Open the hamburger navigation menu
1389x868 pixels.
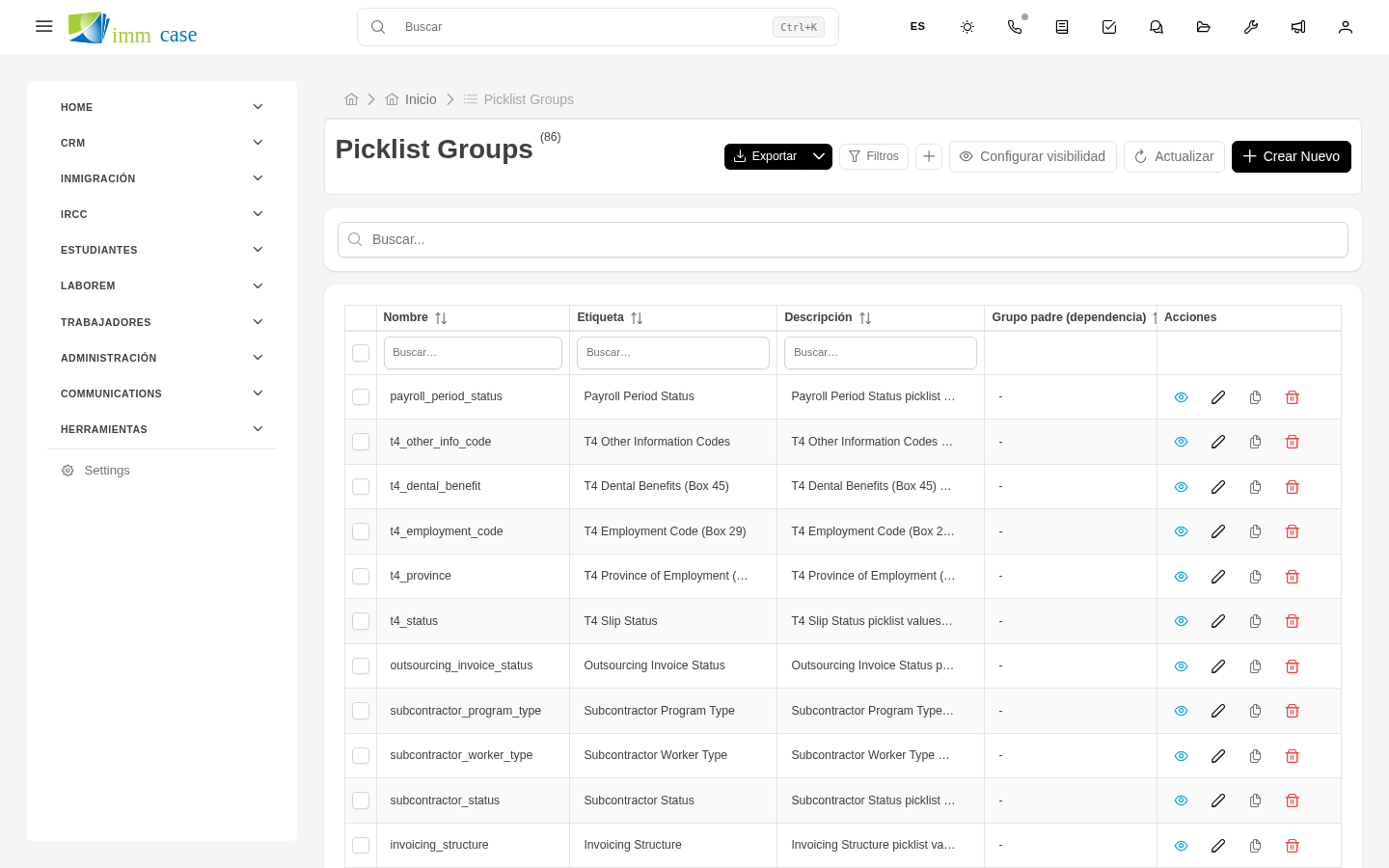pyautogui.click(x=43, y=26)
